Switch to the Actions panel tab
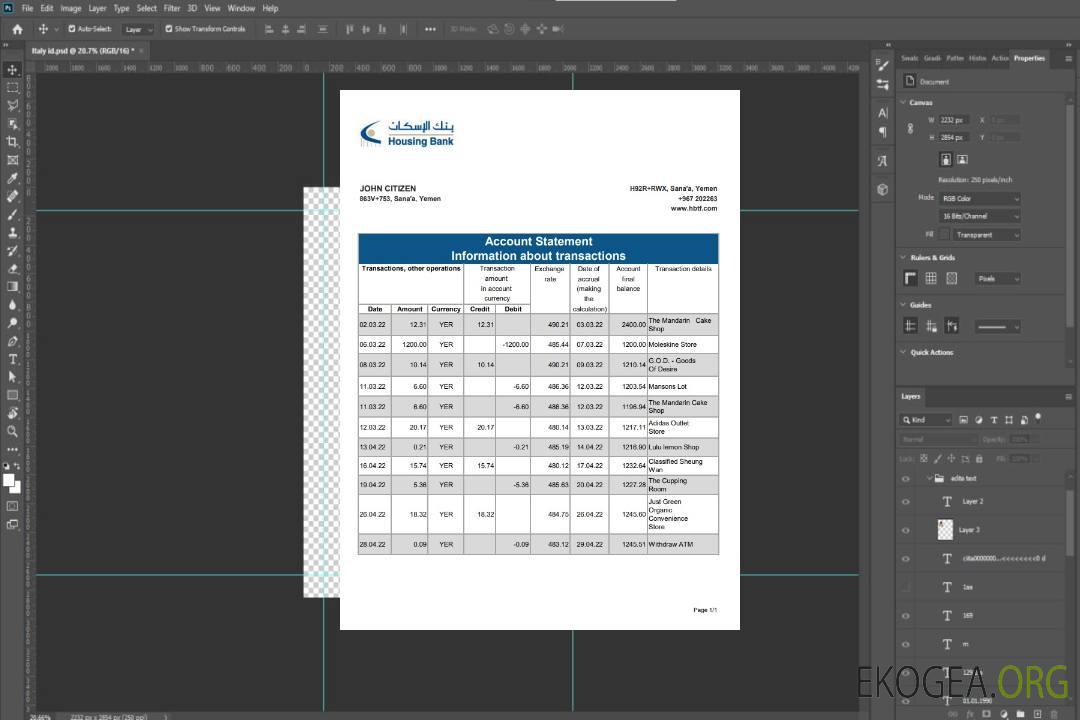 [x=999, y=58]
